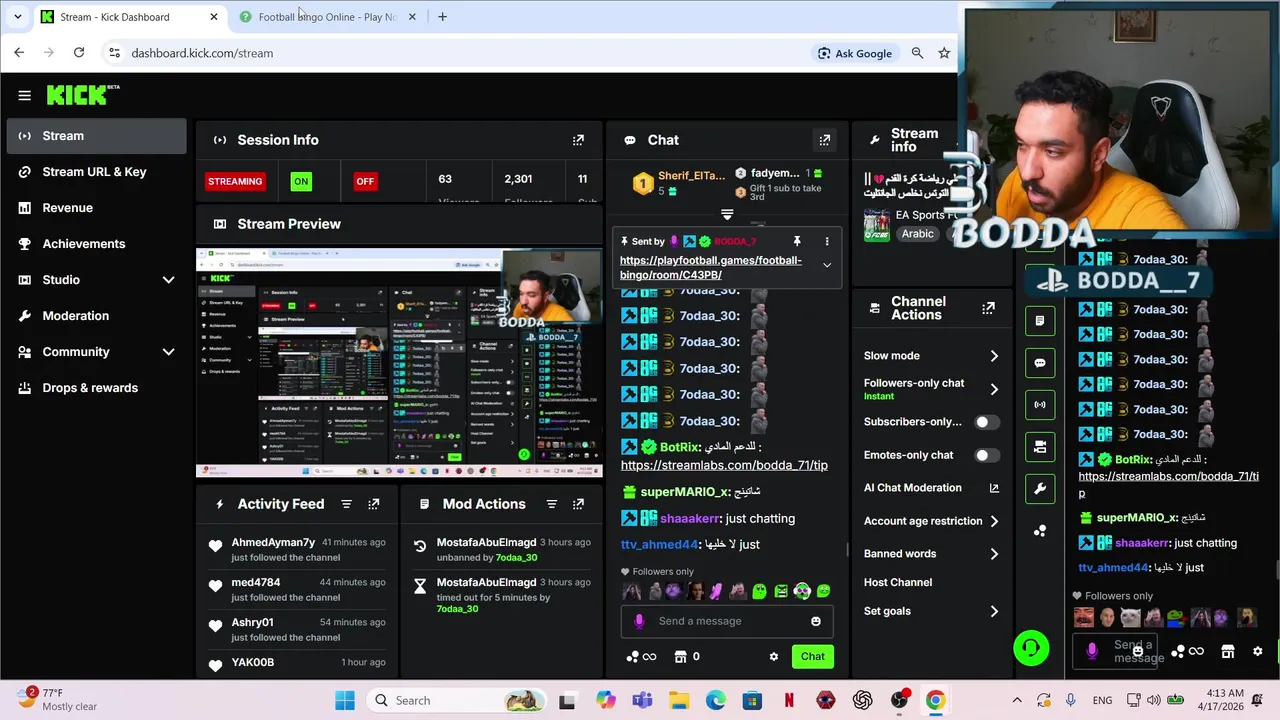Open Stream URL & Key page
The image size is (1280, 720).
tap(96, 172)
